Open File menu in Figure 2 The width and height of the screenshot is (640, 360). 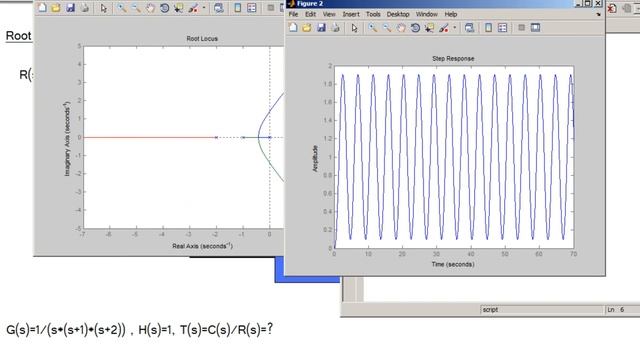click(x=293, y=14)
